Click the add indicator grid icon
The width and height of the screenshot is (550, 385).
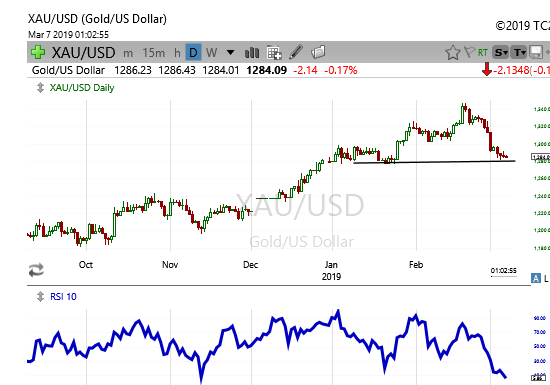(x=274, y=53)
